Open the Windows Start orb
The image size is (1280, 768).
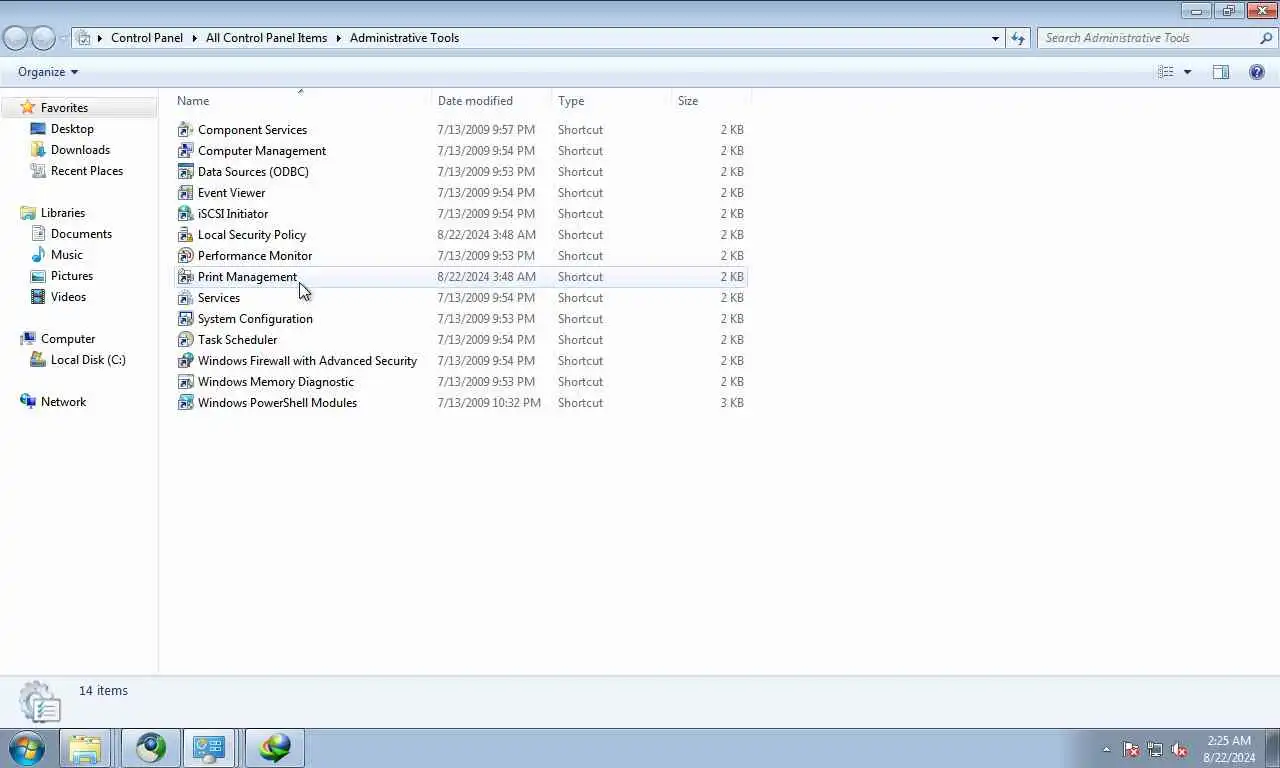27,748
